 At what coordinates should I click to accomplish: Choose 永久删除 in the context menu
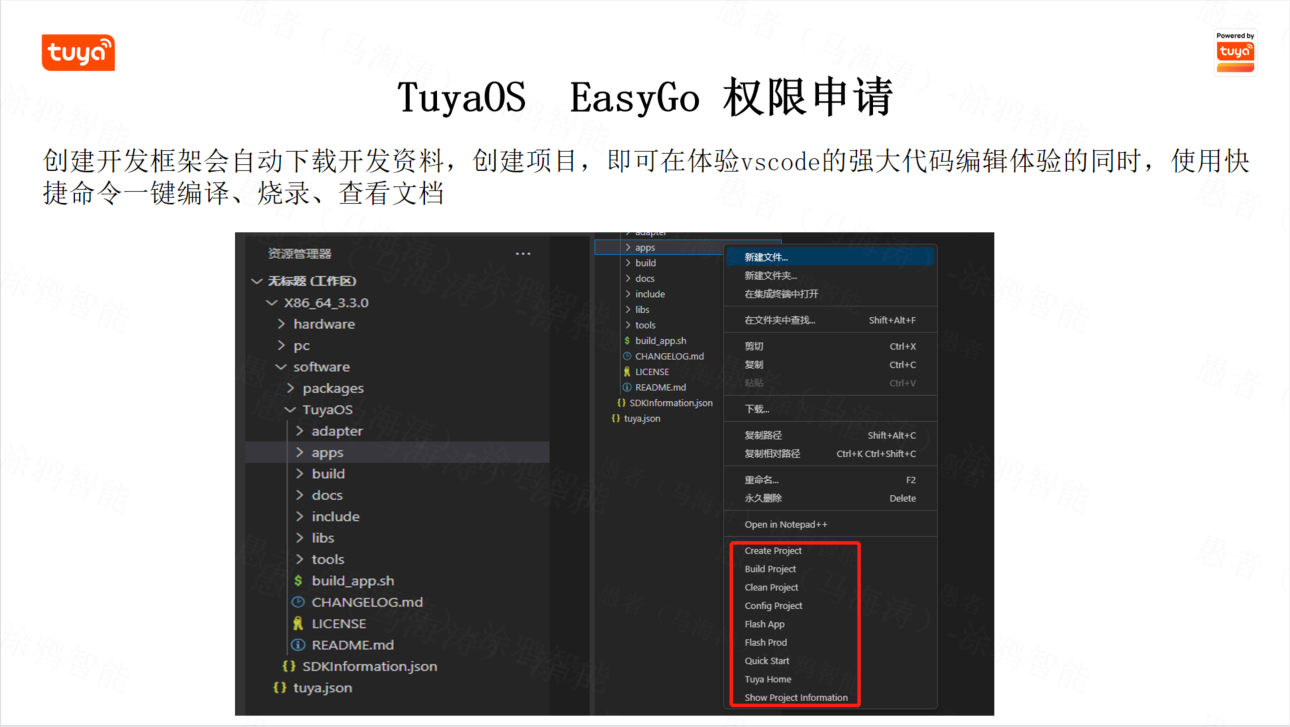830,498
